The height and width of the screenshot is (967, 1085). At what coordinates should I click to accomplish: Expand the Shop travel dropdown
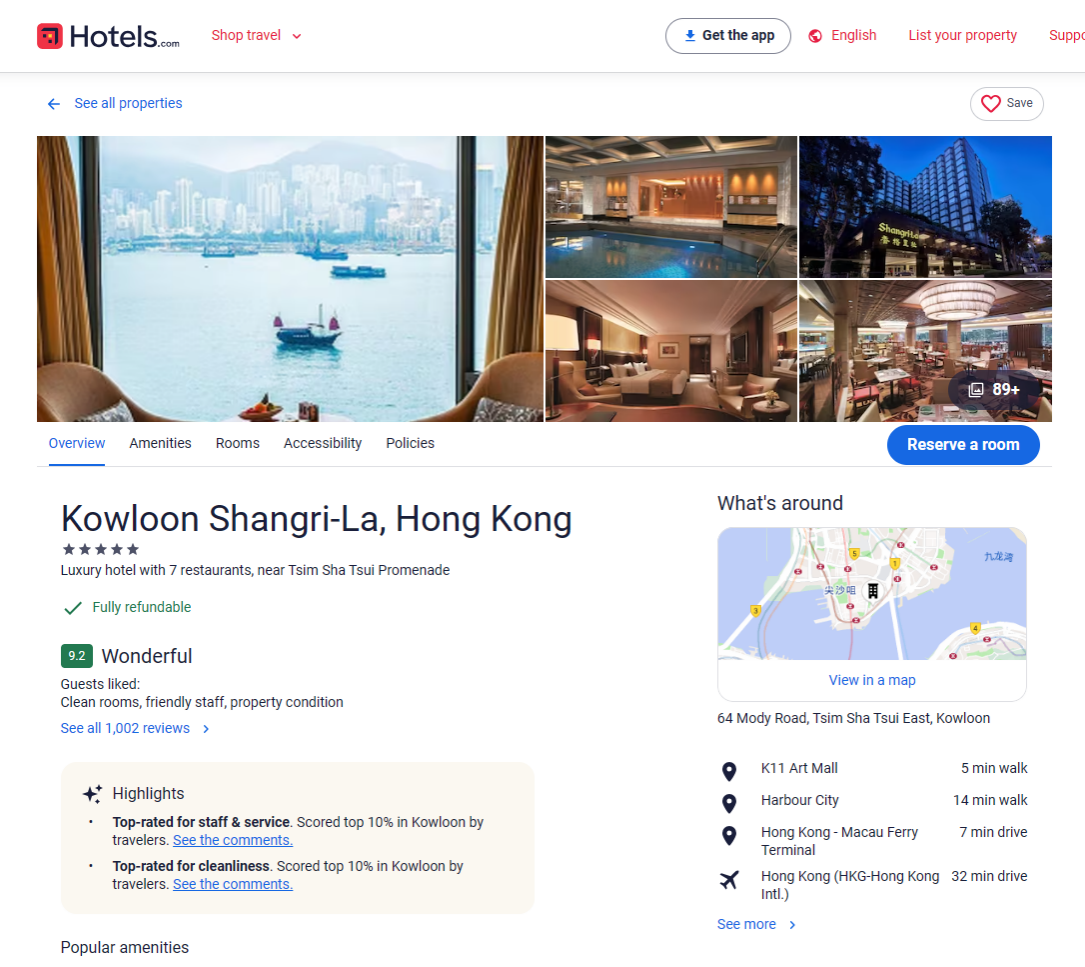pos(257,35)
